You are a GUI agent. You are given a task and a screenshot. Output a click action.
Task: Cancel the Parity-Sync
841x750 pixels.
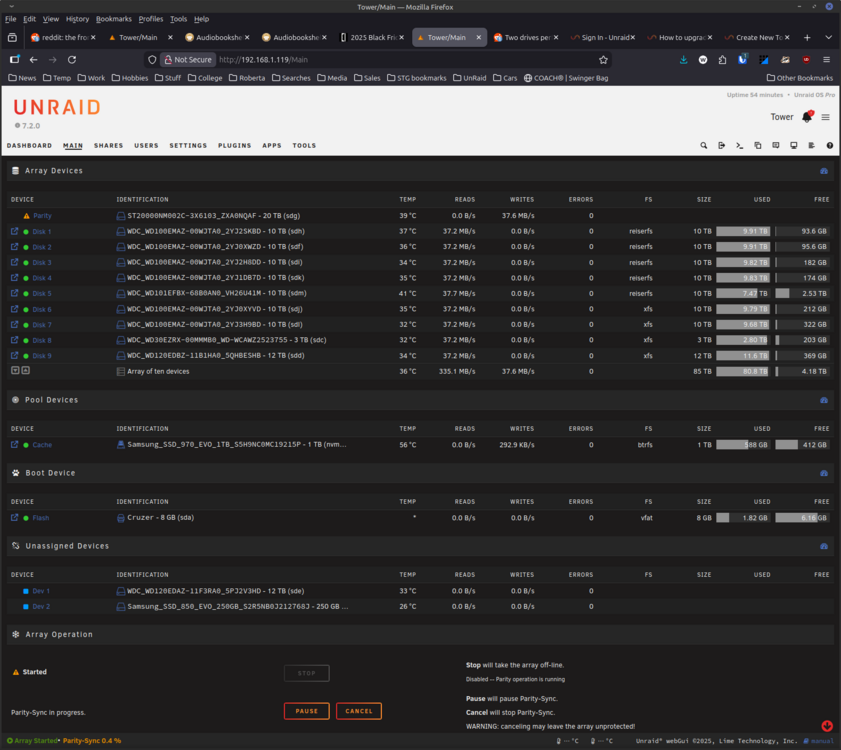coord(359,711)
